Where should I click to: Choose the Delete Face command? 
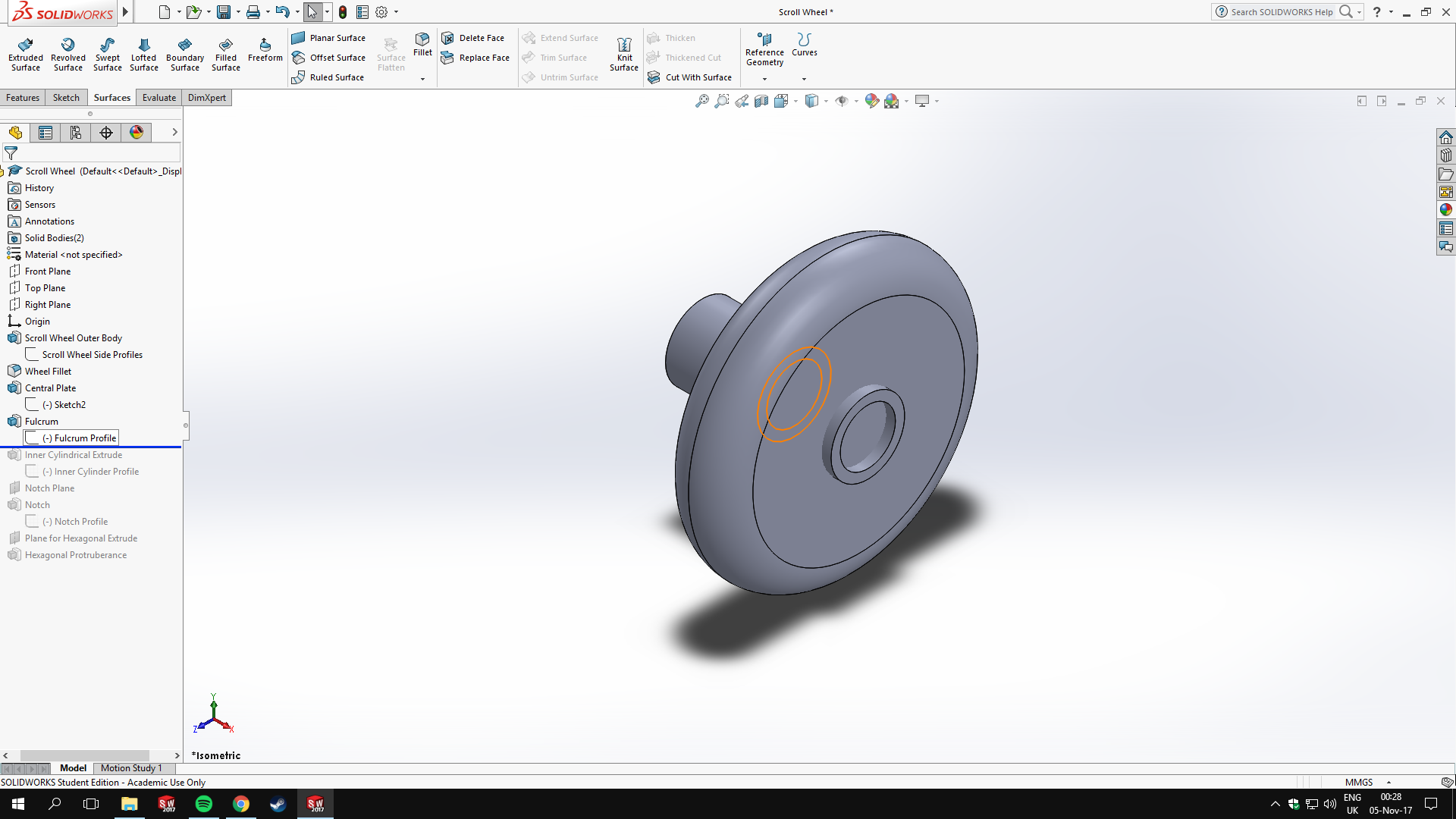[x=473, y=38]
